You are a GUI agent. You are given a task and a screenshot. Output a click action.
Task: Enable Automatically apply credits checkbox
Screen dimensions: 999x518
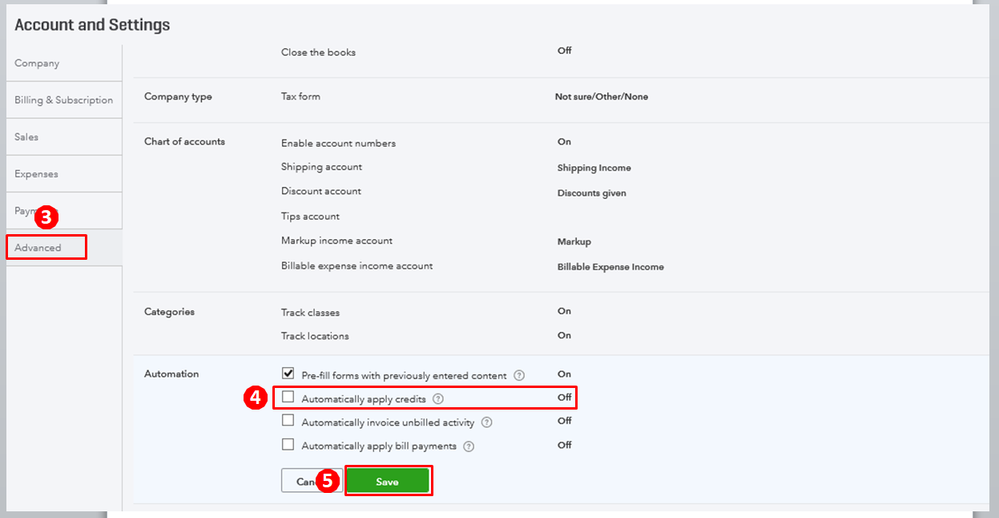[288, 397]
